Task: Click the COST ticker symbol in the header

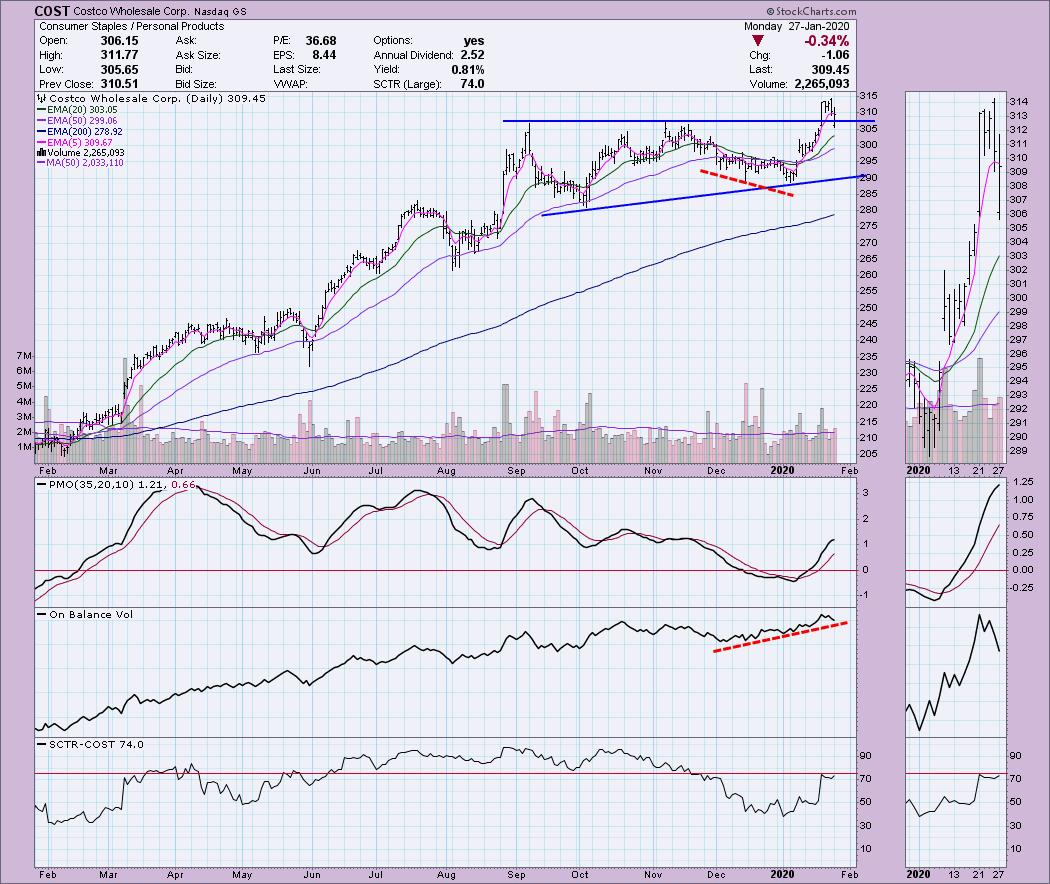Action: [51, 11]
